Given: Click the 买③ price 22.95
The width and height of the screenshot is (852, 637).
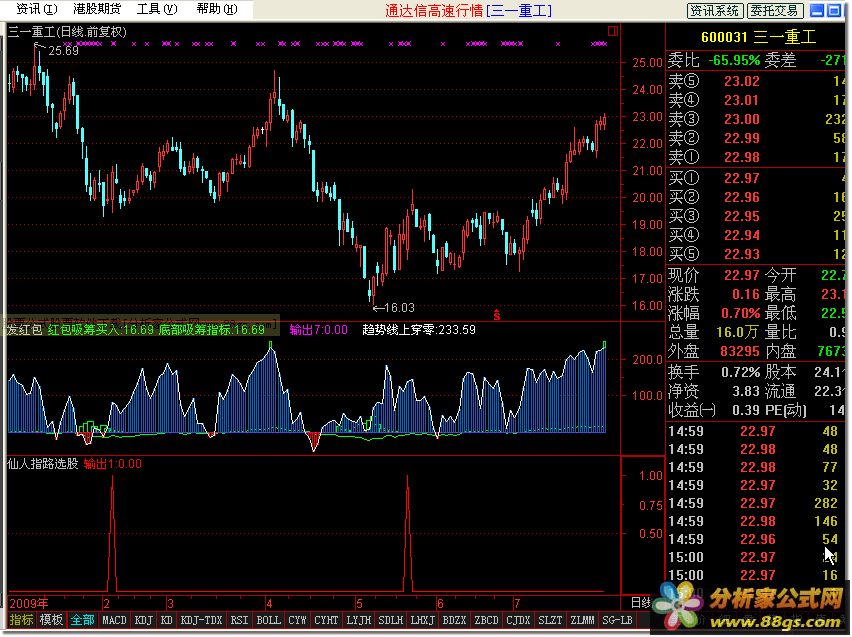Looking at the screenshot, I should pos(742,216).
